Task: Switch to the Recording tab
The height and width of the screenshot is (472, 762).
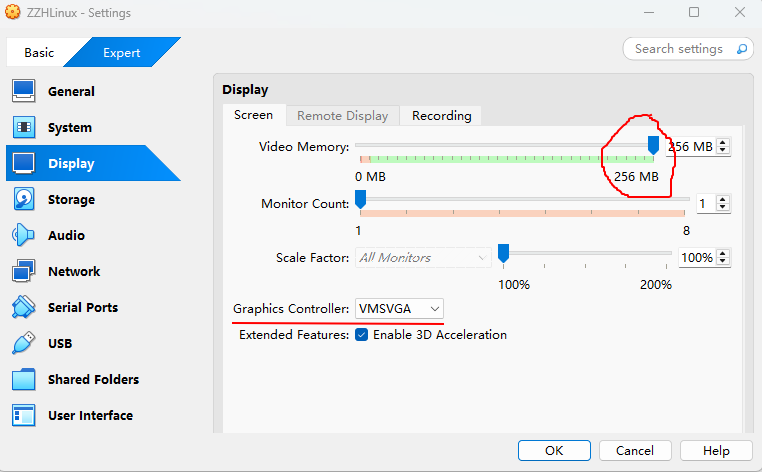Action: tap(441, 116)
